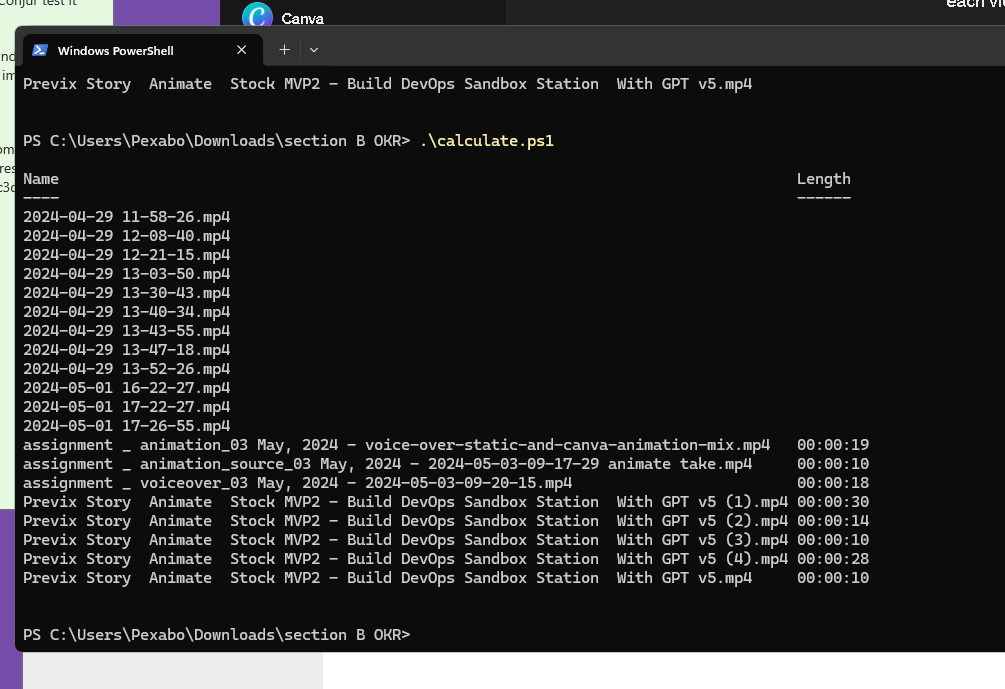Click file 2024-04-29 13-40-34.mp4

[126, 312]
